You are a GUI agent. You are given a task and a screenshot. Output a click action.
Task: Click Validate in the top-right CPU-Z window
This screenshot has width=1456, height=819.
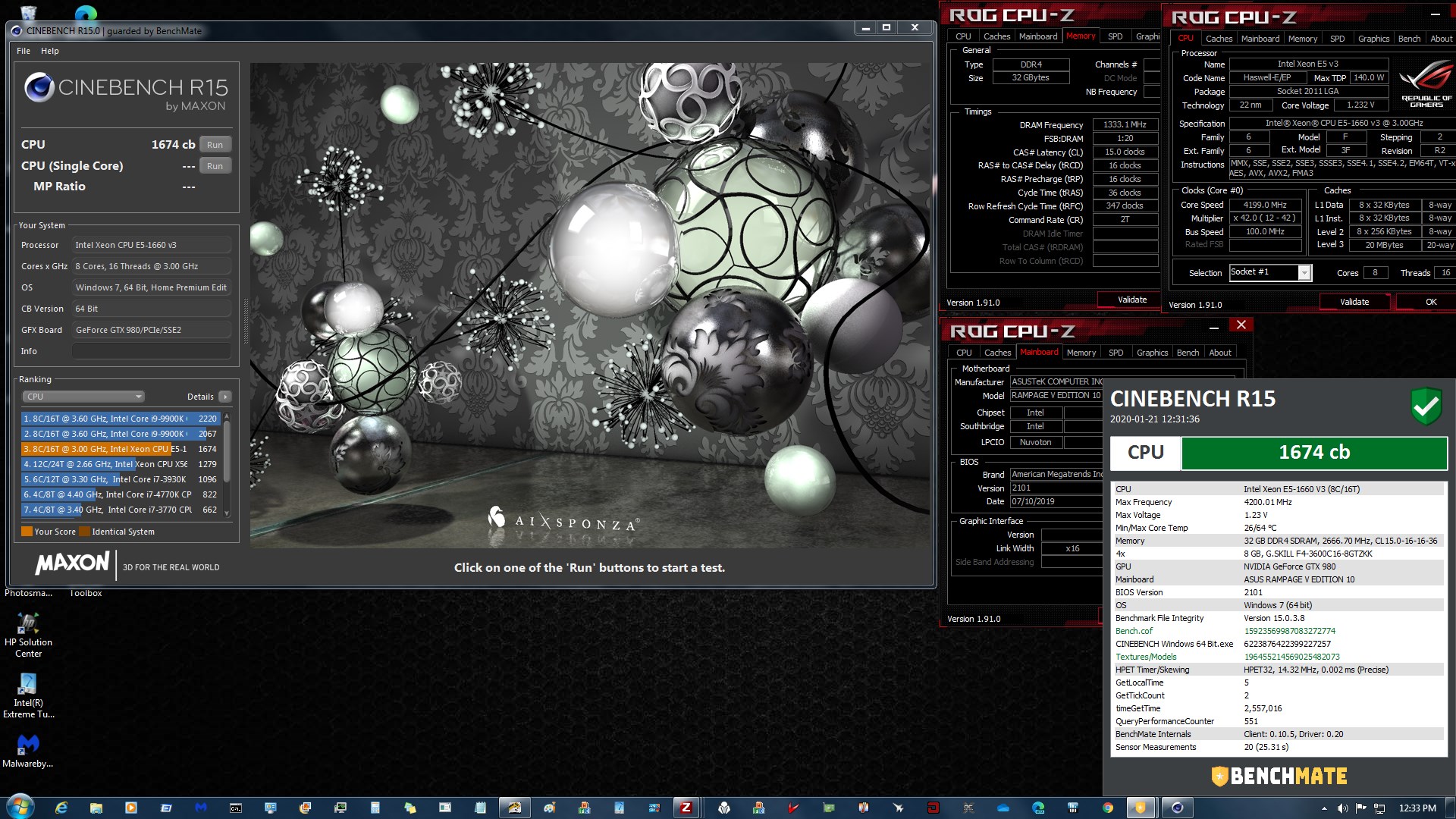tap(1354, 302)
